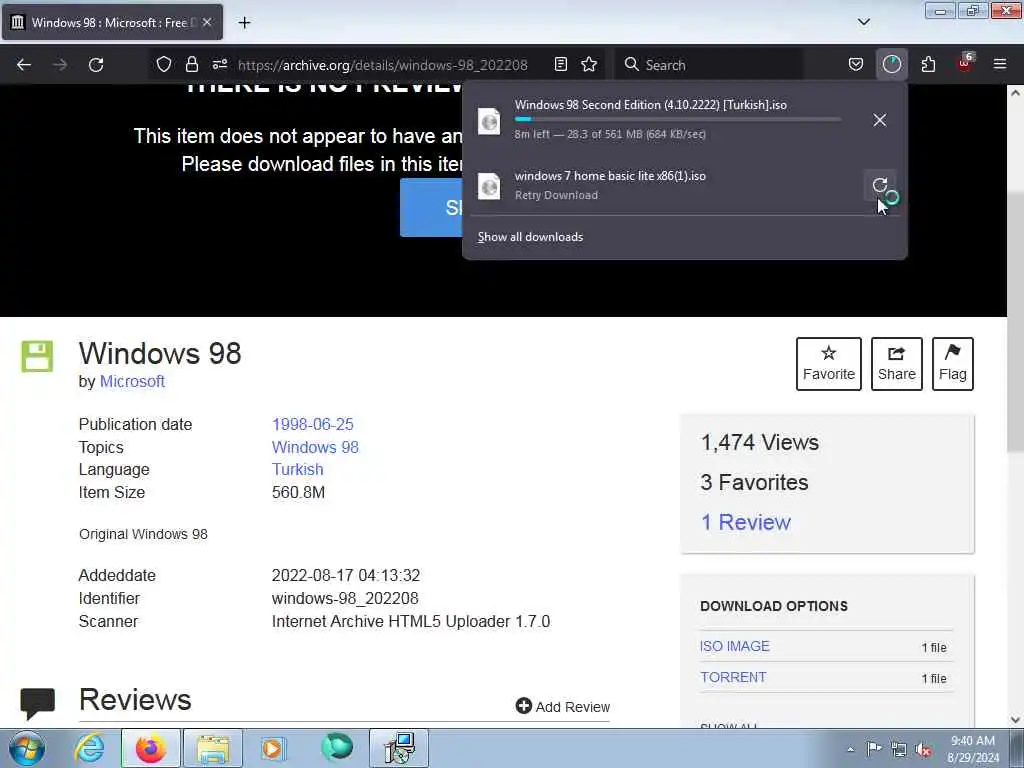Click the windows 7 home basic lite download entry
Image resolution: width=1024 pixels, height=768 pixels.
pyautogui.click(x=684, y=185)
